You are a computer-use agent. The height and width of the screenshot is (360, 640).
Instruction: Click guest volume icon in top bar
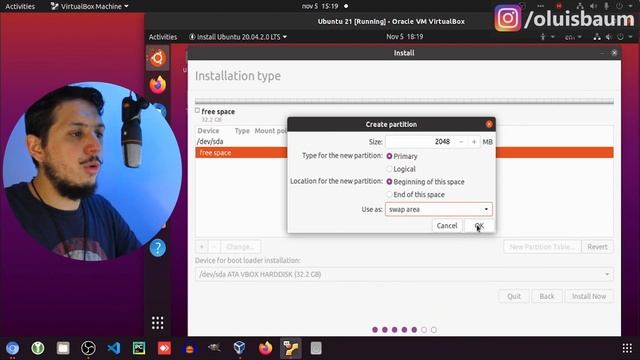tap(609, 37)
